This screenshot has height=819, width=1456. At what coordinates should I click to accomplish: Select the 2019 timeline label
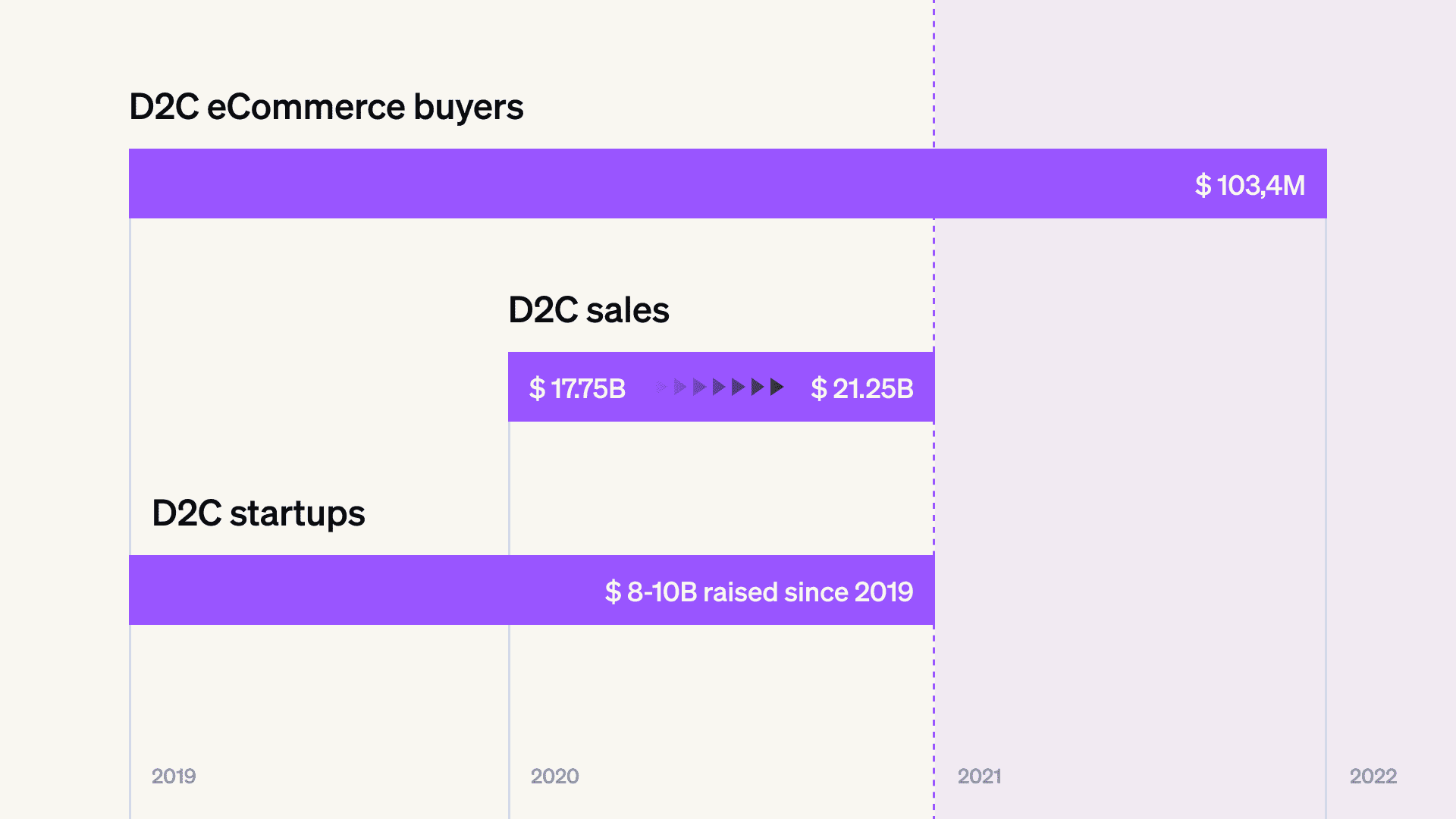174,776
